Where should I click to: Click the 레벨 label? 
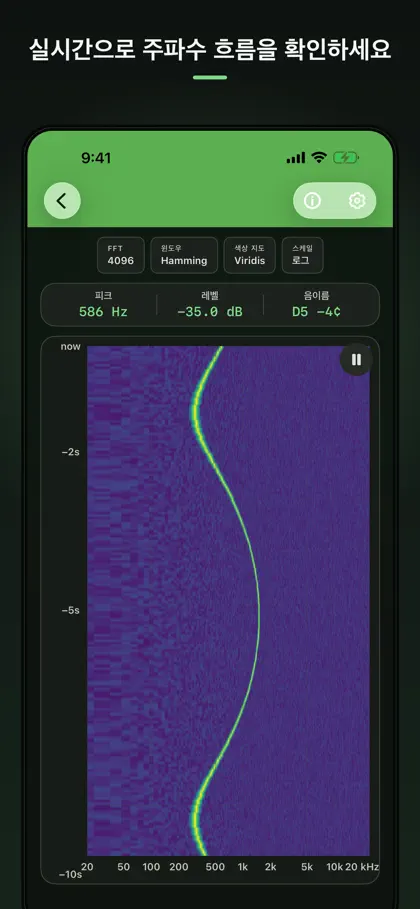coord(209,296)
